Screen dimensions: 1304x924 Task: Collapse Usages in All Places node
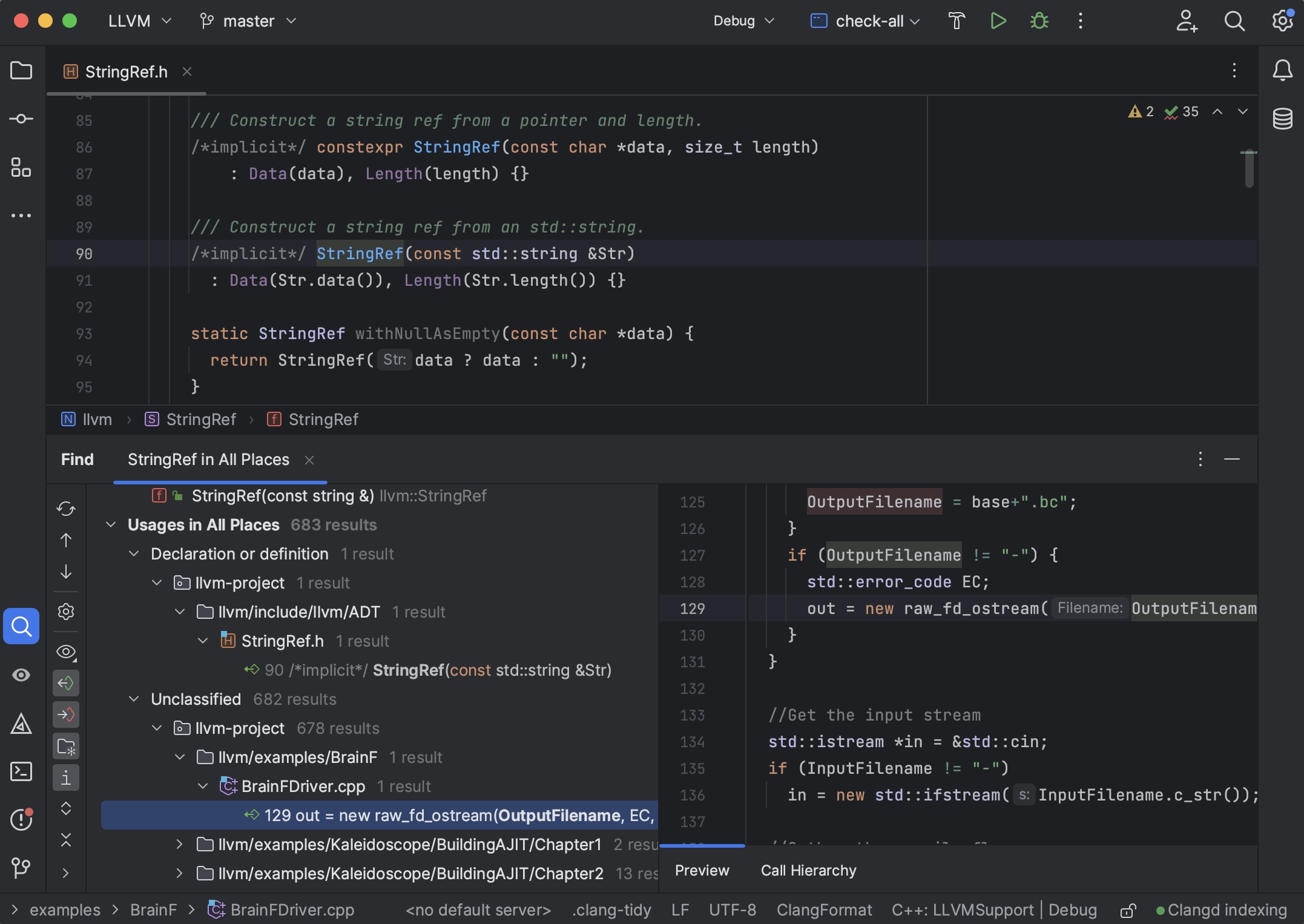click(x=111, y=525)
